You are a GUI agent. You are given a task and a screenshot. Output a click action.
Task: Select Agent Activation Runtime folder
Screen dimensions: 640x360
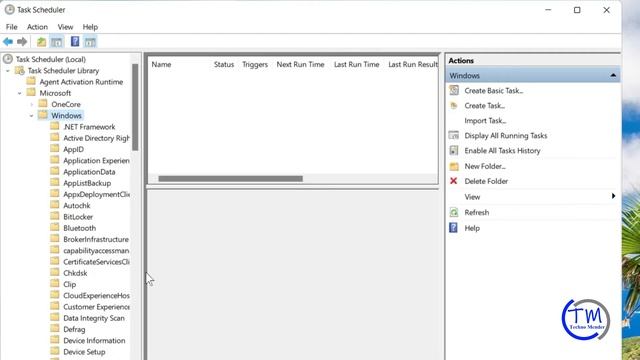coord(81,82)
